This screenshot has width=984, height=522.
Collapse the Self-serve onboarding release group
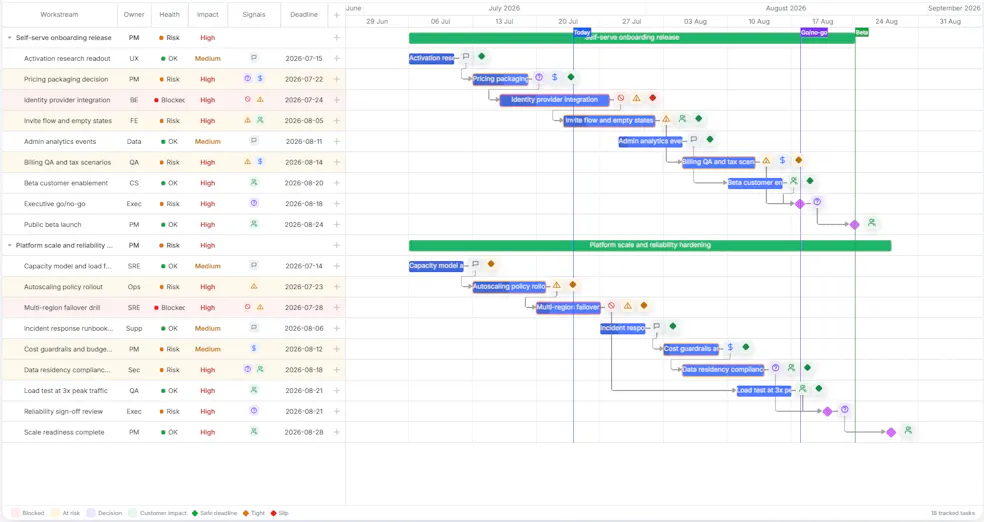9,38
